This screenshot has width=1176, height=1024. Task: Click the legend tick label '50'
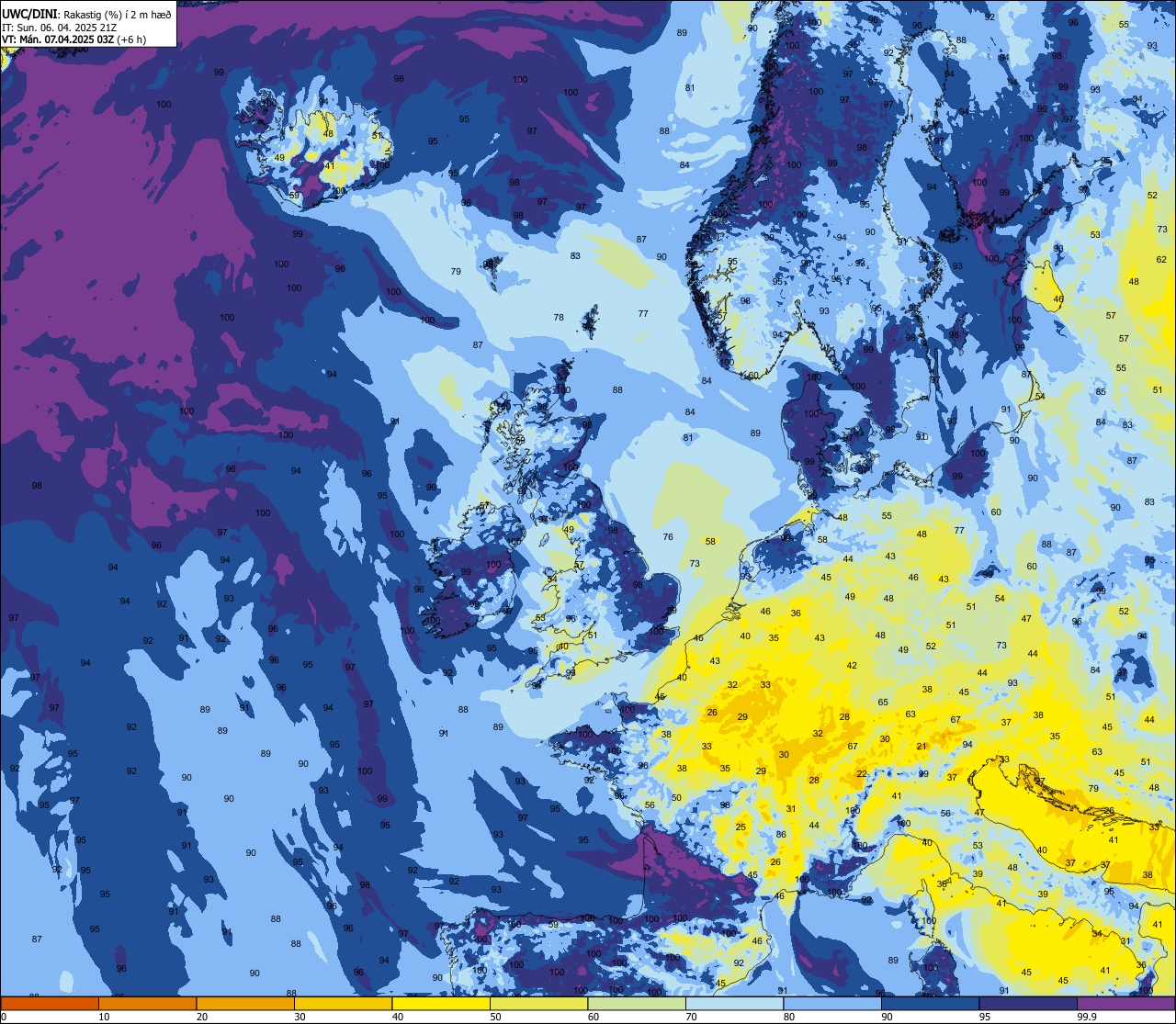(496, 1016)
